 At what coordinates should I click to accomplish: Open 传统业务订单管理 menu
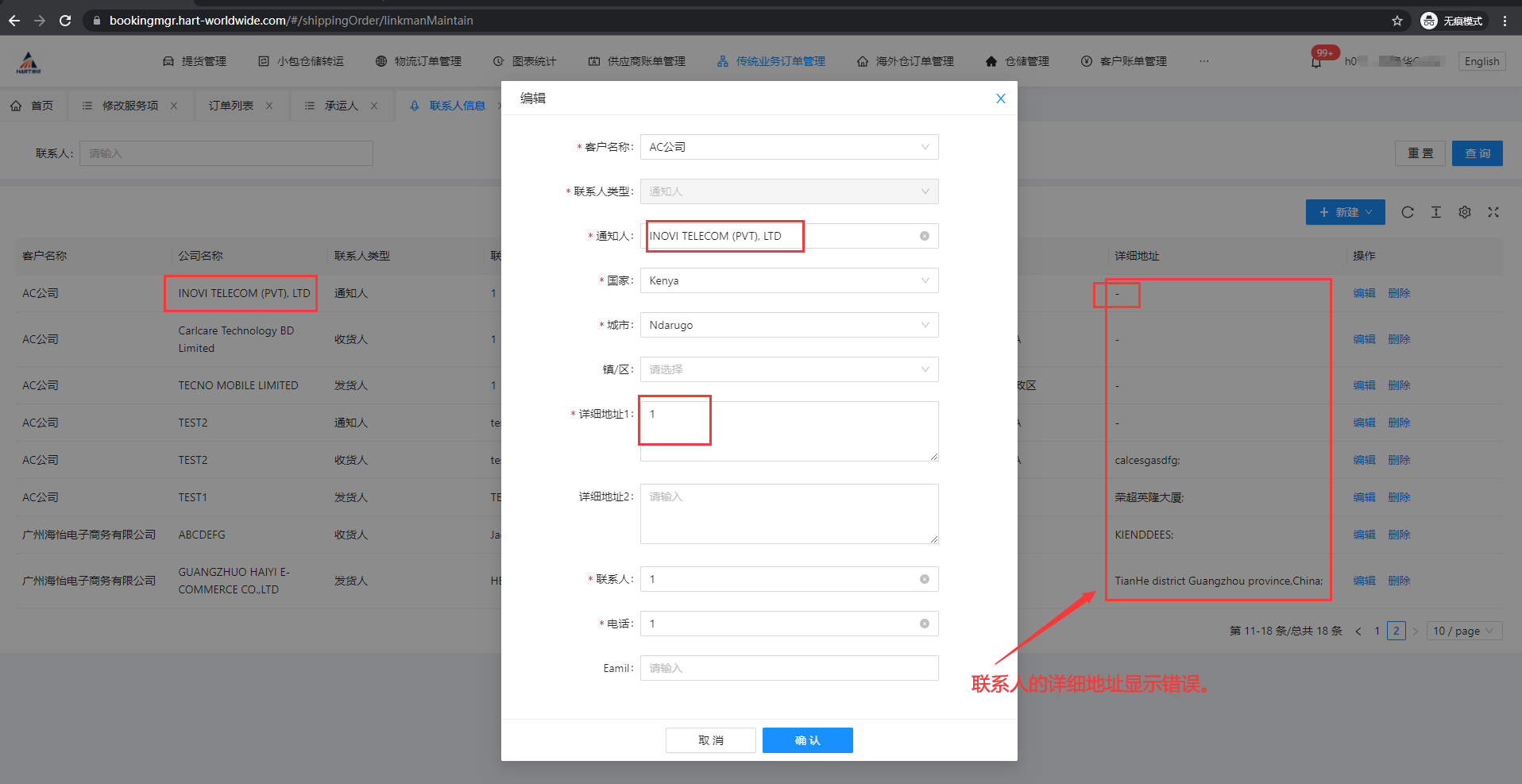click(x=771, y=61)
